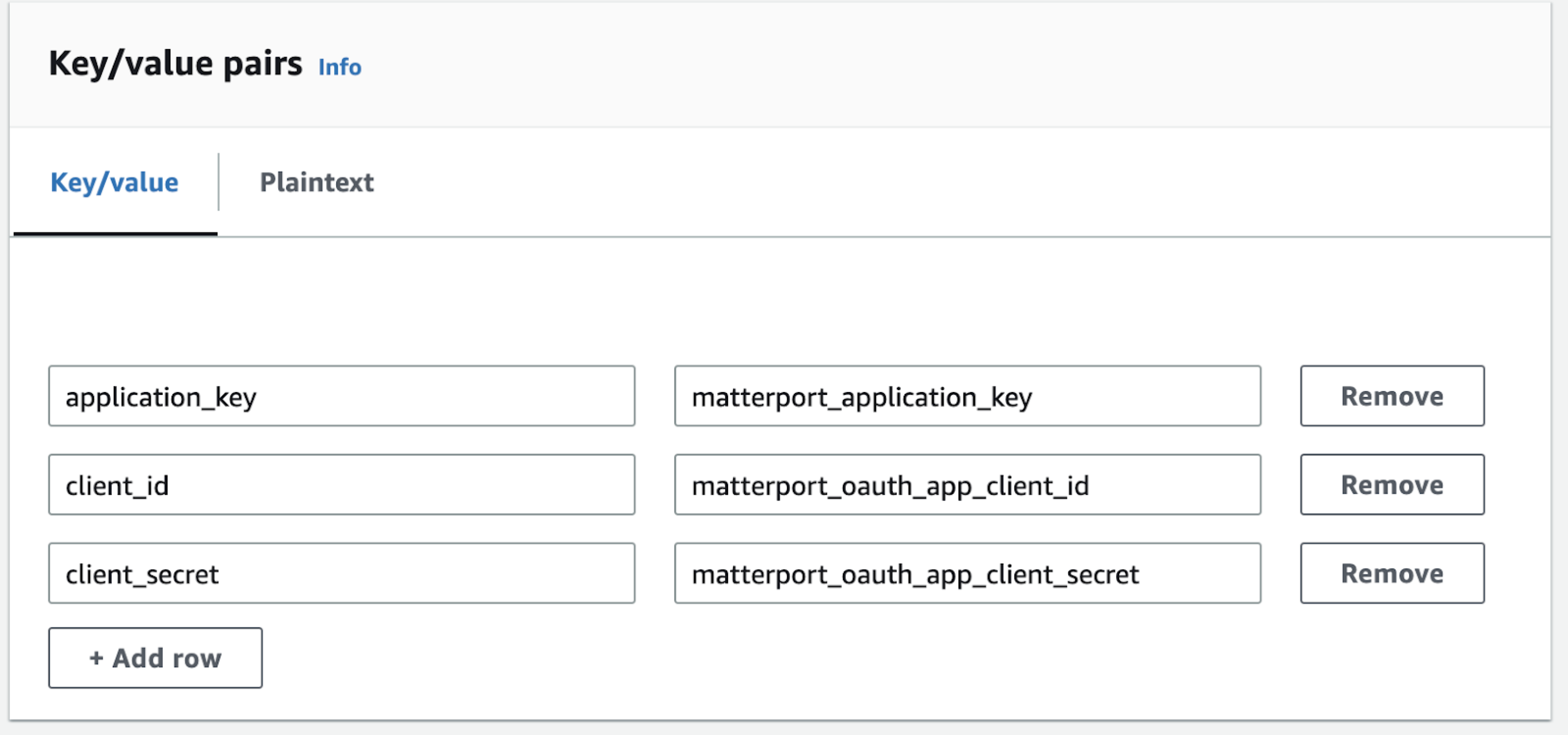Remove the application_key row

[x=1392, y=396]
